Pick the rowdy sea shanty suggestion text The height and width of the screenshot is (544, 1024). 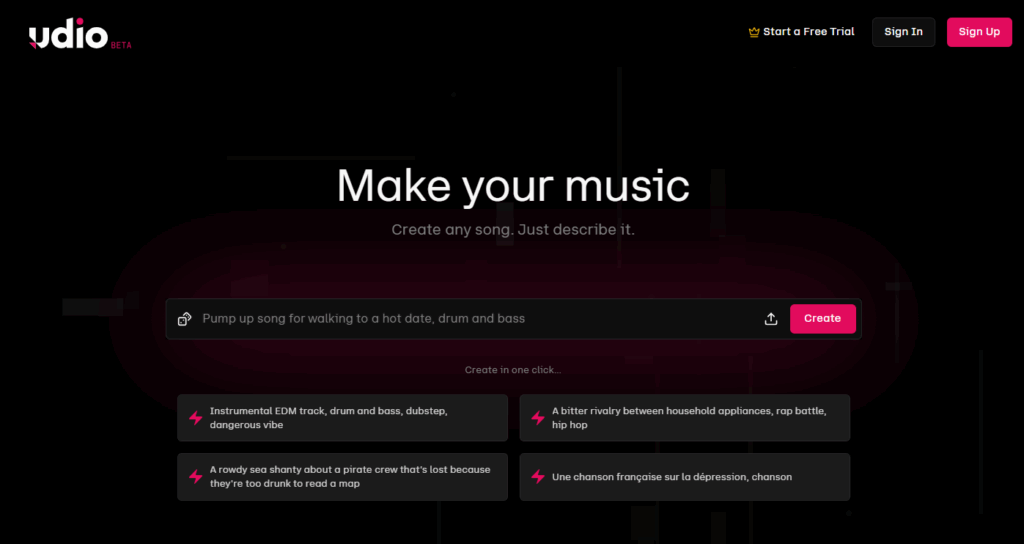(350, 477)
